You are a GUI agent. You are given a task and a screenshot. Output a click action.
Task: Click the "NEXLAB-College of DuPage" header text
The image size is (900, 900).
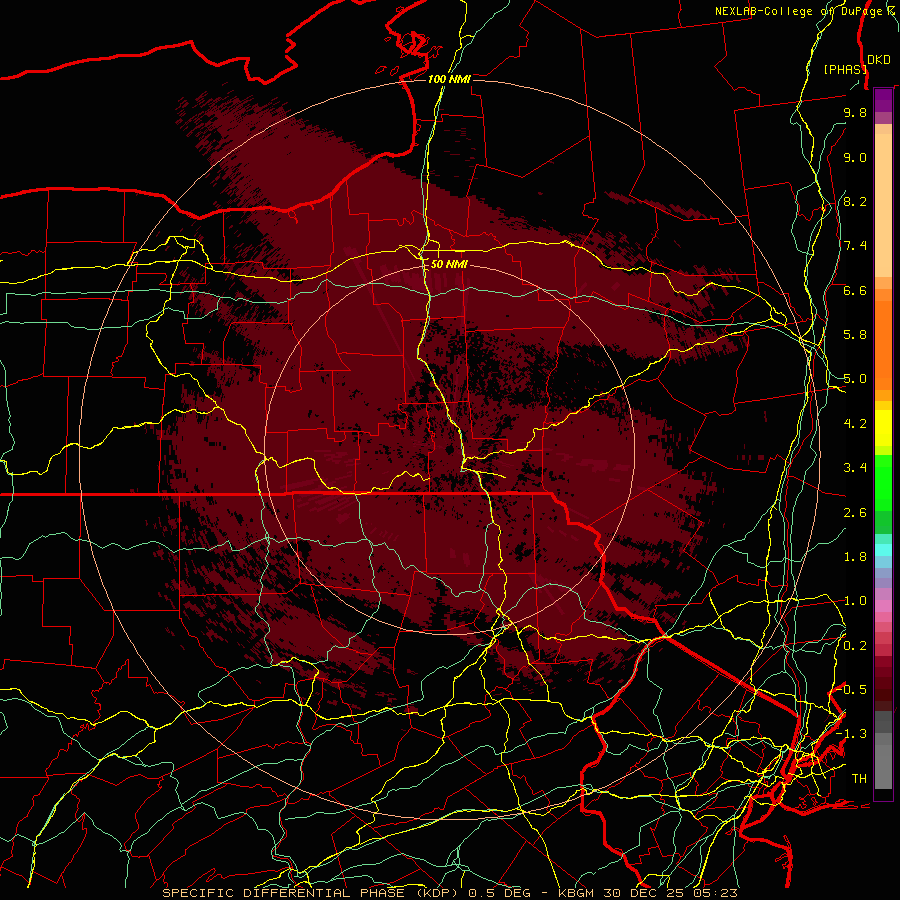point(799,11)
